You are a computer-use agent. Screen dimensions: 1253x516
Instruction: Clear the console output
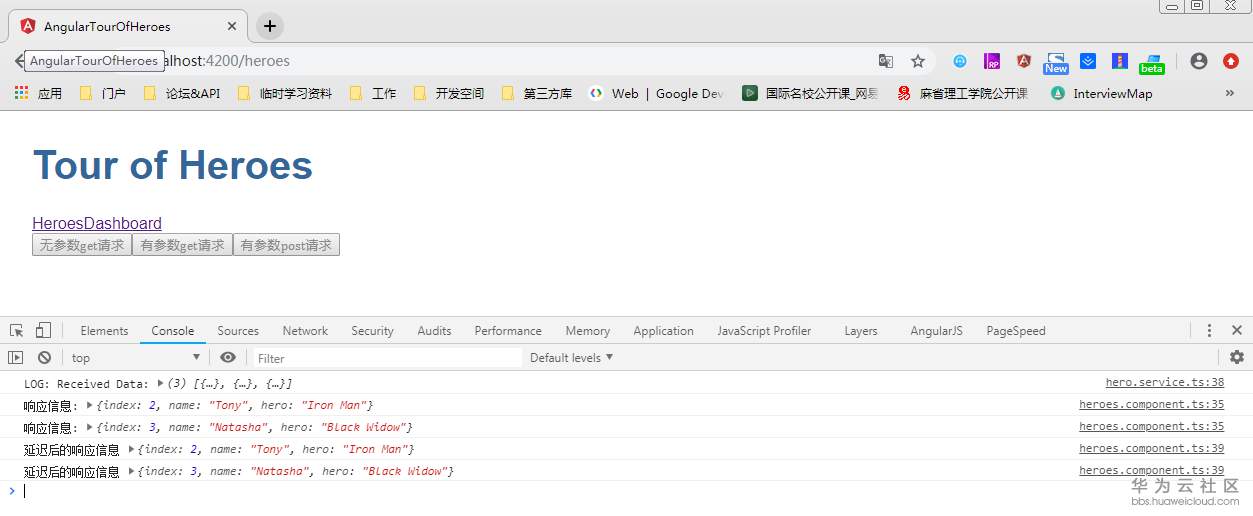(x=44, y=357)
